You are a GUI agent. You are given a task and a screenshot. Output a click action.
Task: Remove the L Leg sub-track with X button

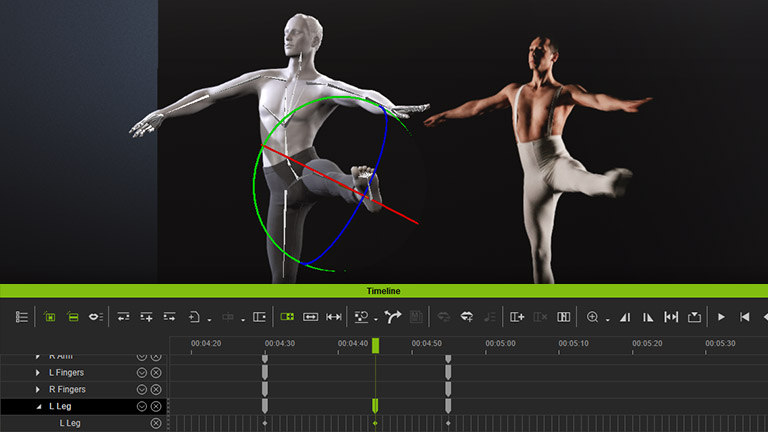pyautogui.click(x=156, y=423)
